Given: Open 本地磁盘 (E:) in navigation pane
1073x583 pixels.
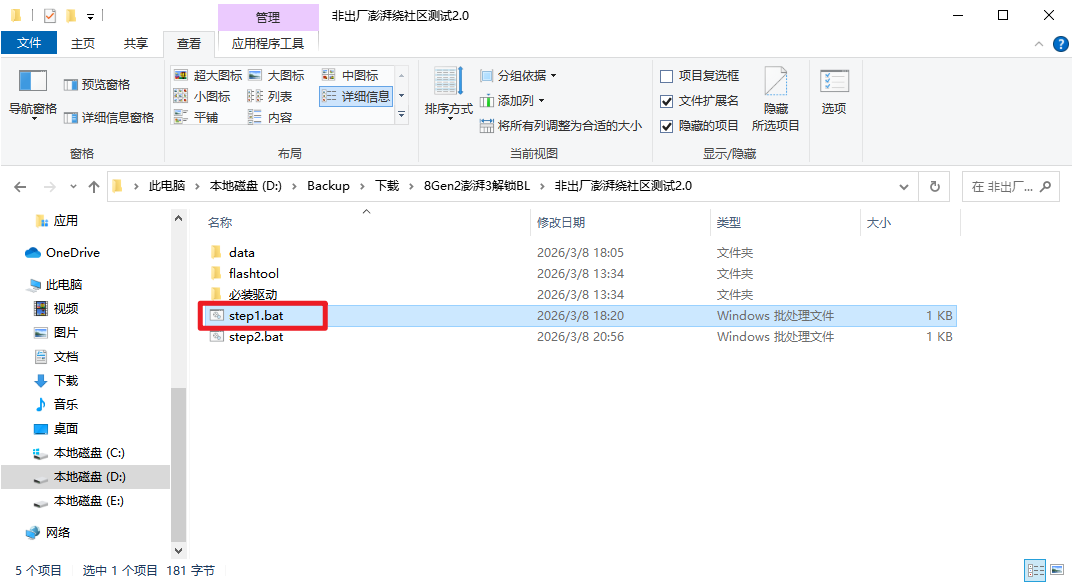Looking at the screenshot, I should 79,501.
